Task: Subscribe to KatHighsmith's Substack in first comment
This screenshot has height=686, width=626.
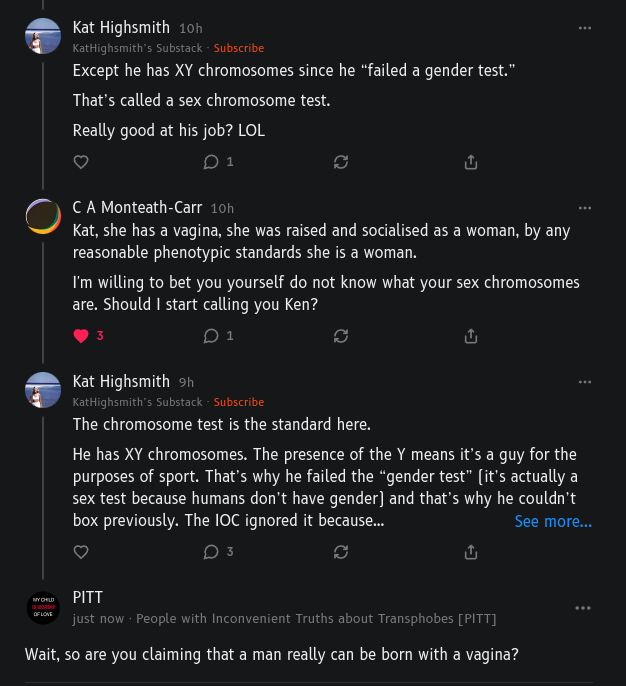Action: pyautogui.click(x=239, y=48)
